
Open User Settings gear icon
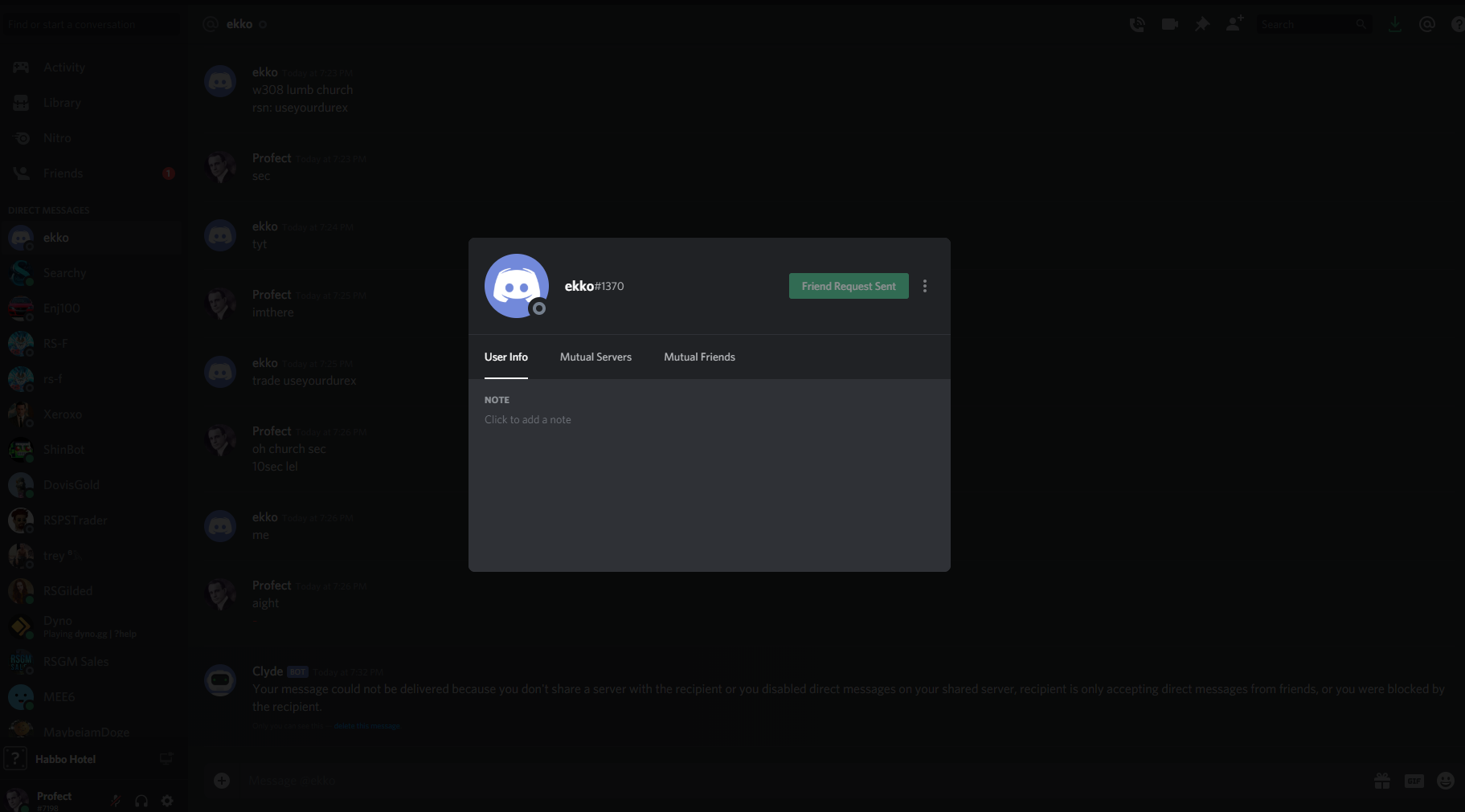(167, 801)
